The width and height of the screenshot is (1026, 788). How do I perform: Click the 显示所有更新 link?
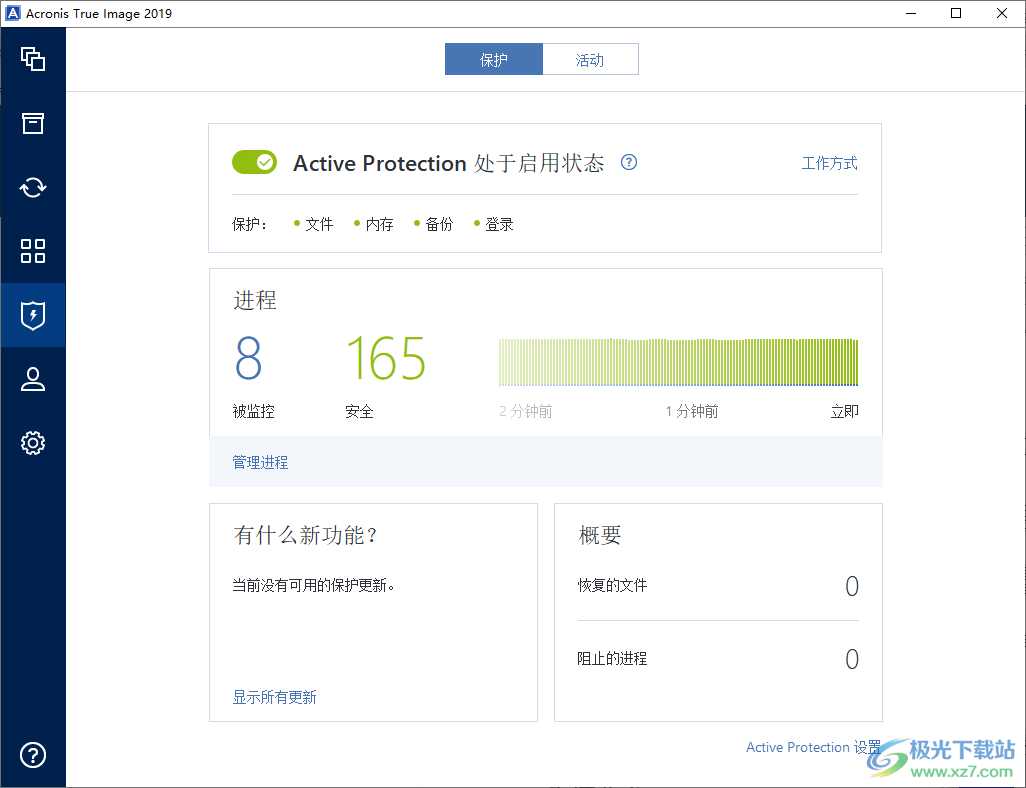[x=274, y=697]
